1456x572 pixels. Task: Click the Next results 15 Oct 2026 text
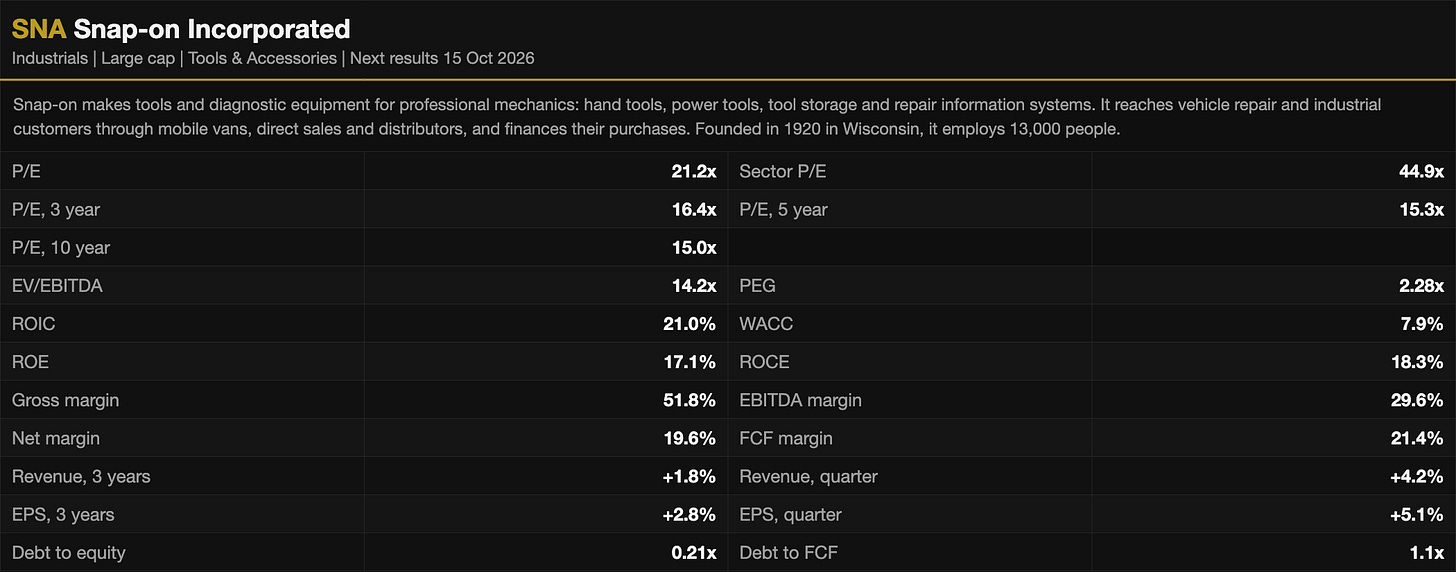coord(442,58)
